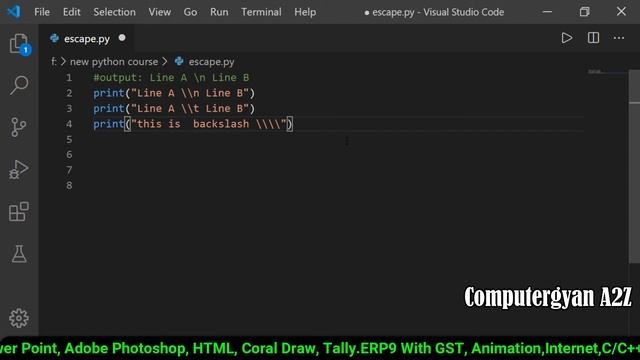Split the editor to the right
Viewport: 640px width, 360px height.
593,38
